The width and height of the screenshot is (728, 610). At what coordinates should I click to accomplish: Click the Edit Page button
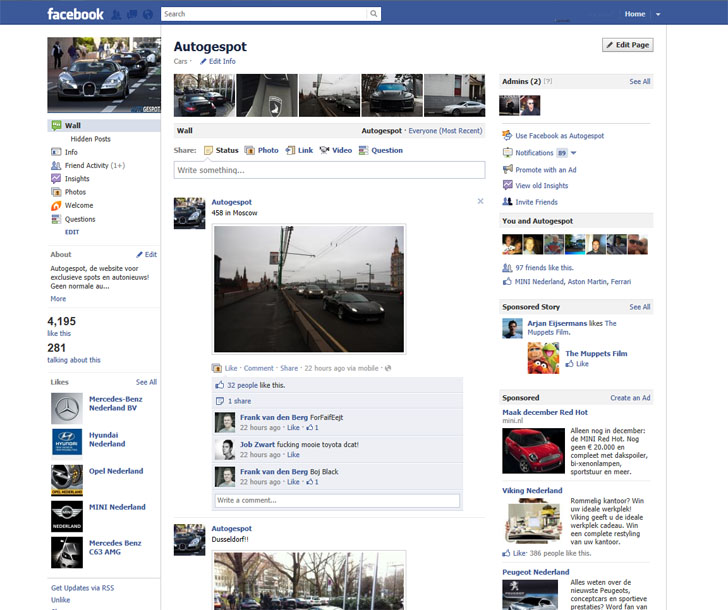[x=628, y=45]
